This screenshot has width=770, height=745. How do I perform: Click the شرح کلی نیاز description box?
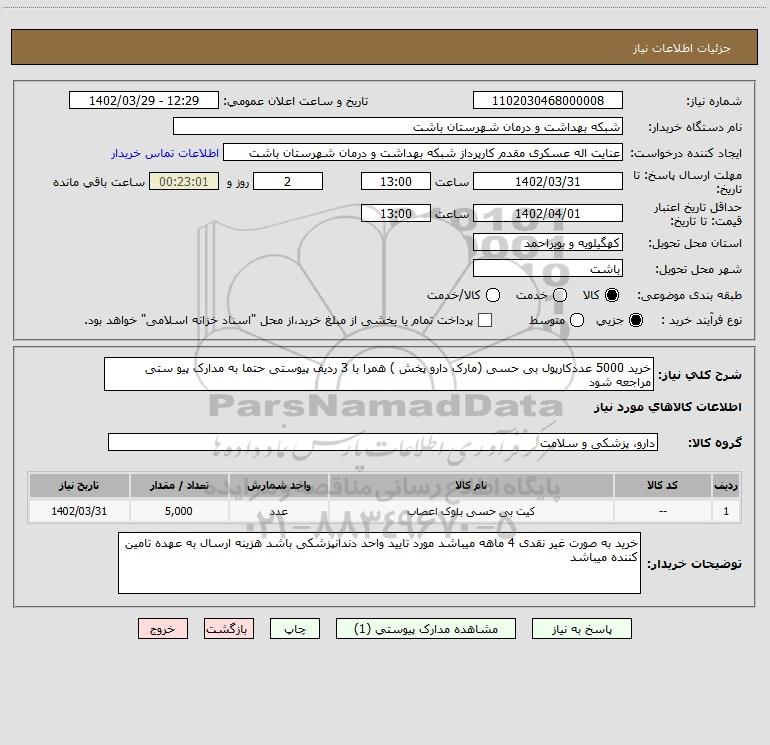tap(378, 374)
